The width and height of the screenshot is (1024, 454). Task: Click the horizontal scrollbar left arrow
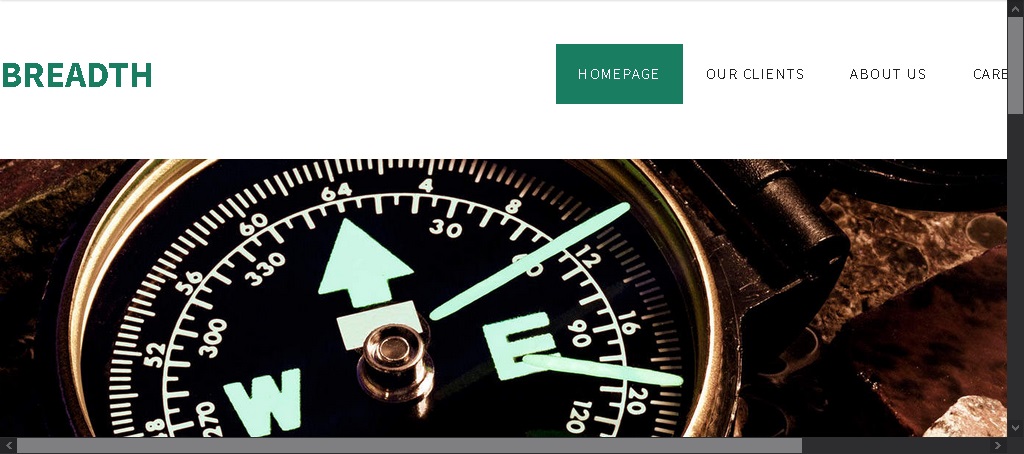tap(8, 446)
